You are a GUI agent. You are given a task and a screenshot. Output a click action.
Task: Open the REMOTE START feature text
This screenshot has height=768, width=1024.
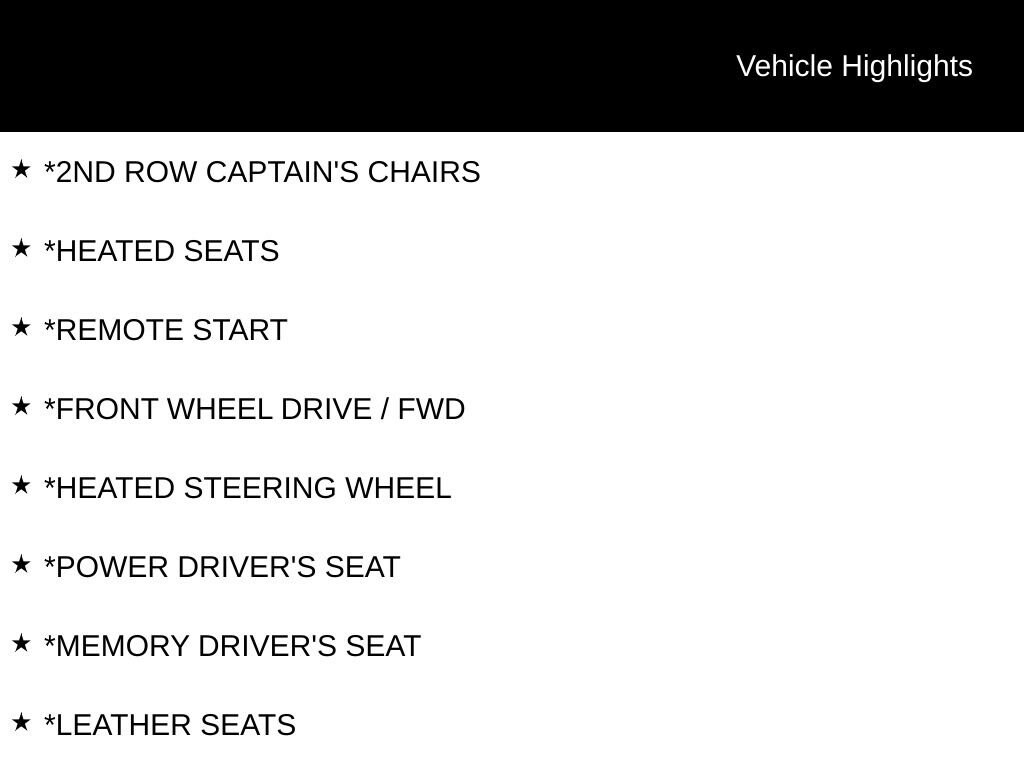coord(171,330)
